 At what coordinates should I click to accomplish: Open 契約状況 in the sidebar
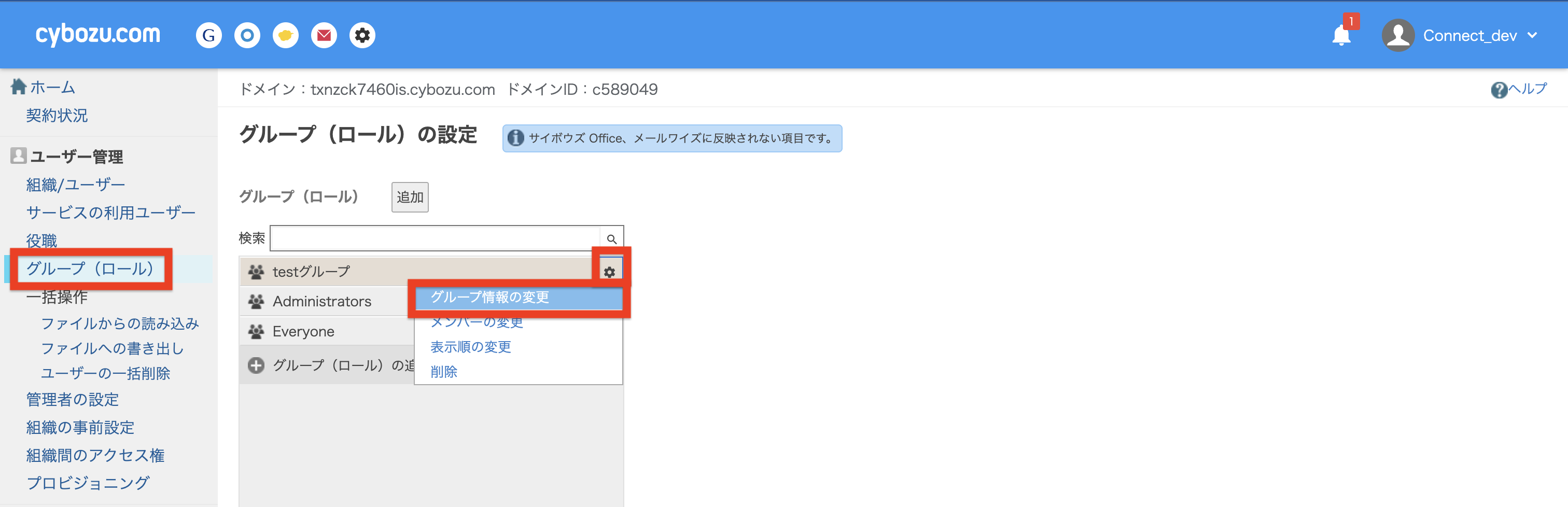pos(57,115)
